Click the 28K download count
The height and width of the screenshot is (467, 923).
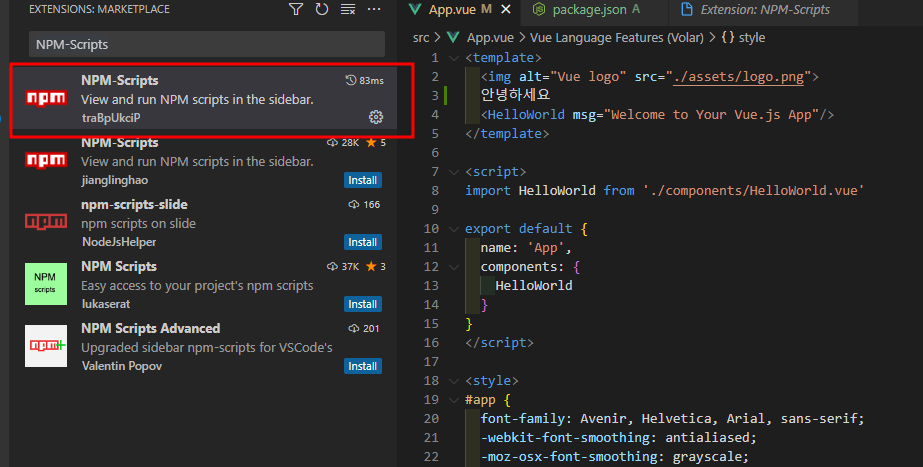pyautogui.click(x=343, y=143)
